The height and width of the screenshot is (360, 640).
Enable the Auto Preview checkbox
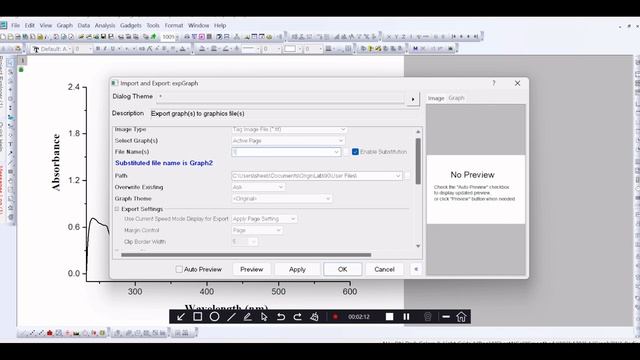click(x=179, y=269)
